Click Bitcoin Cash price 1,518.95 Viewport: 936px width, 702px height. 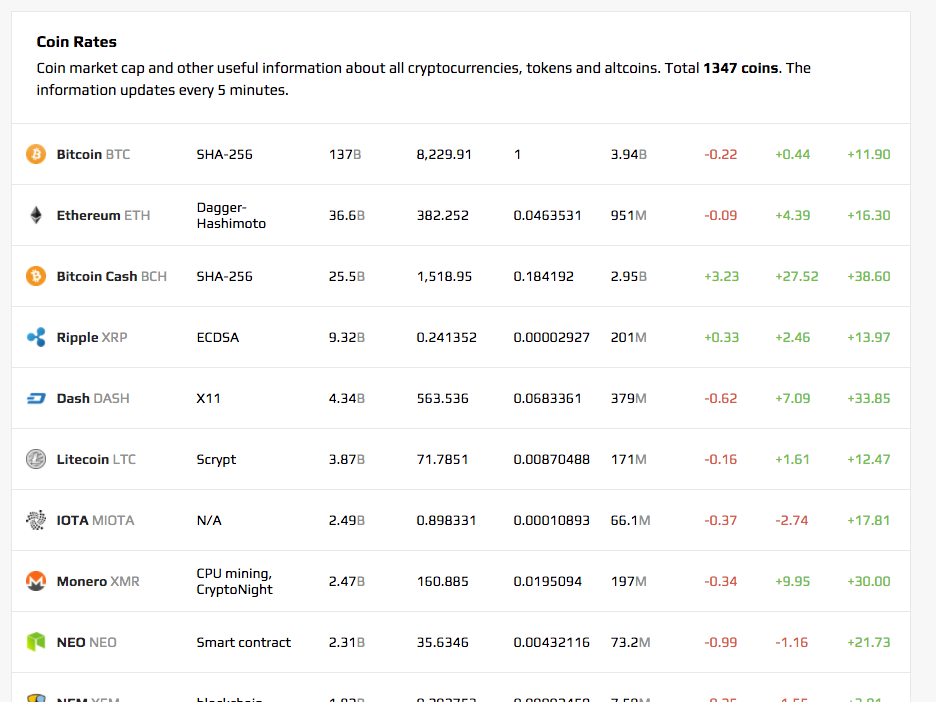pos(444,276)
